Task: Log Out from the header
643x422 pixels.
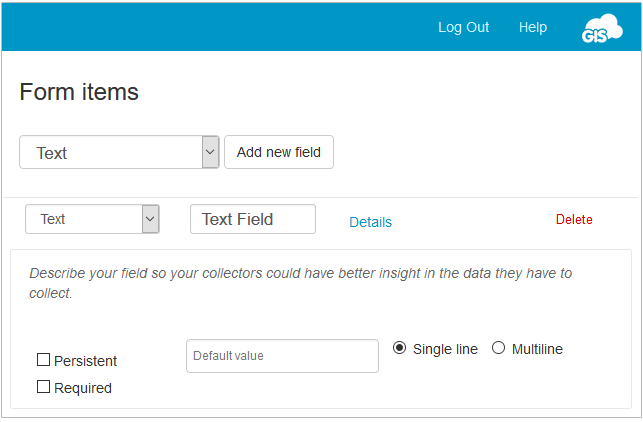Action: [x=463, y=27]
